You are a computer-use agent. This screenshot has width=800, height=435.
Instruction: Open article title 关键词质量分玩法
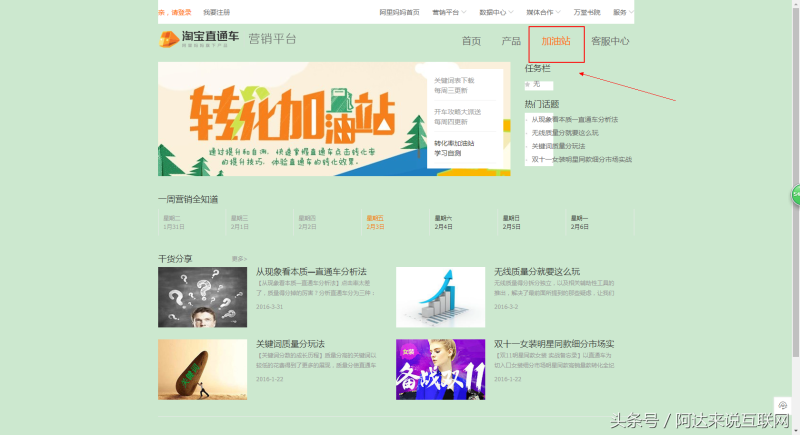pyautogui.click(x=290, y=344)
